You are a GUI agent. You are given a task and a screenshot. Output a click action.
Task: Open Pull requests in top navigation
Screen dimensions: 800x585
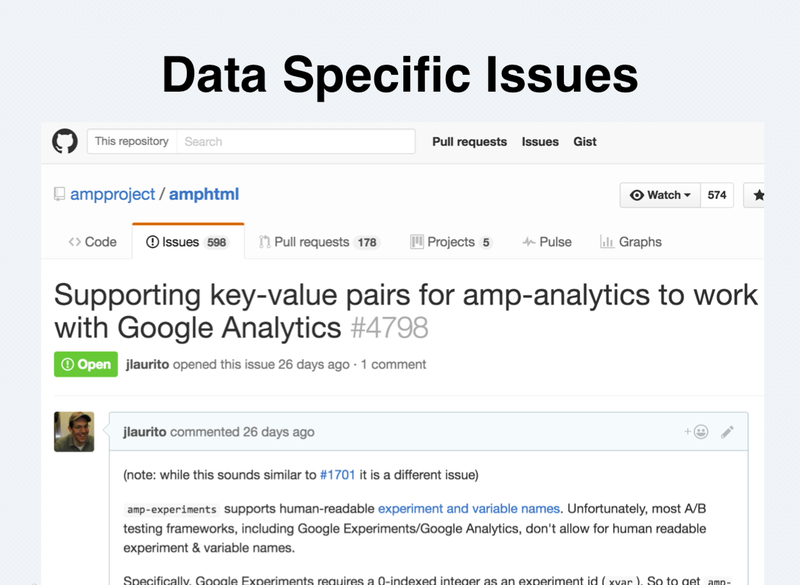[469, 142]
